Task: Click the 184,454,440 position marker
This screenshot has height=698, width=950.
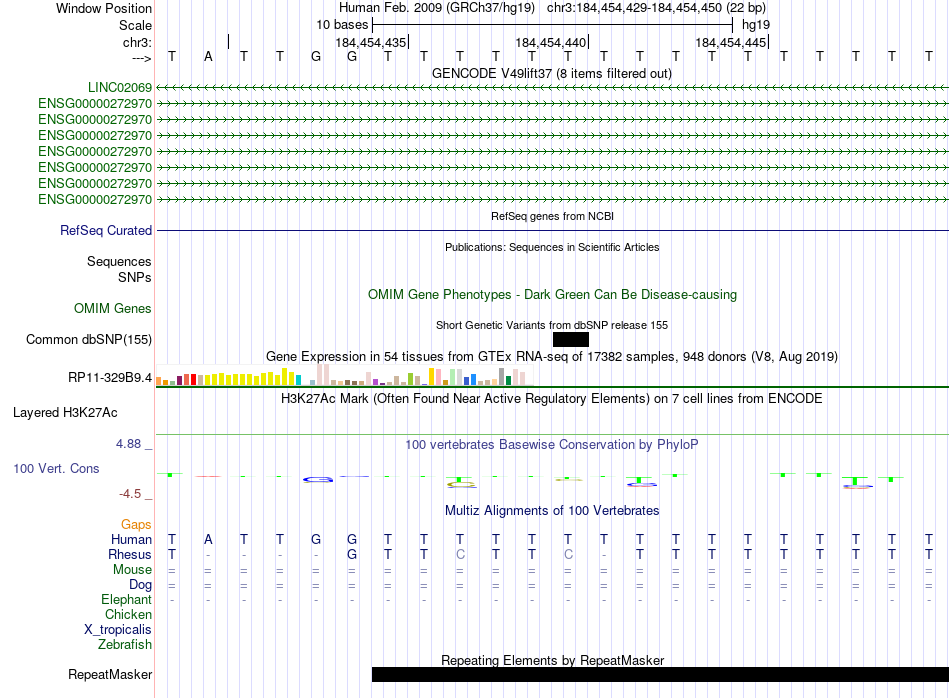Action: 551,42
